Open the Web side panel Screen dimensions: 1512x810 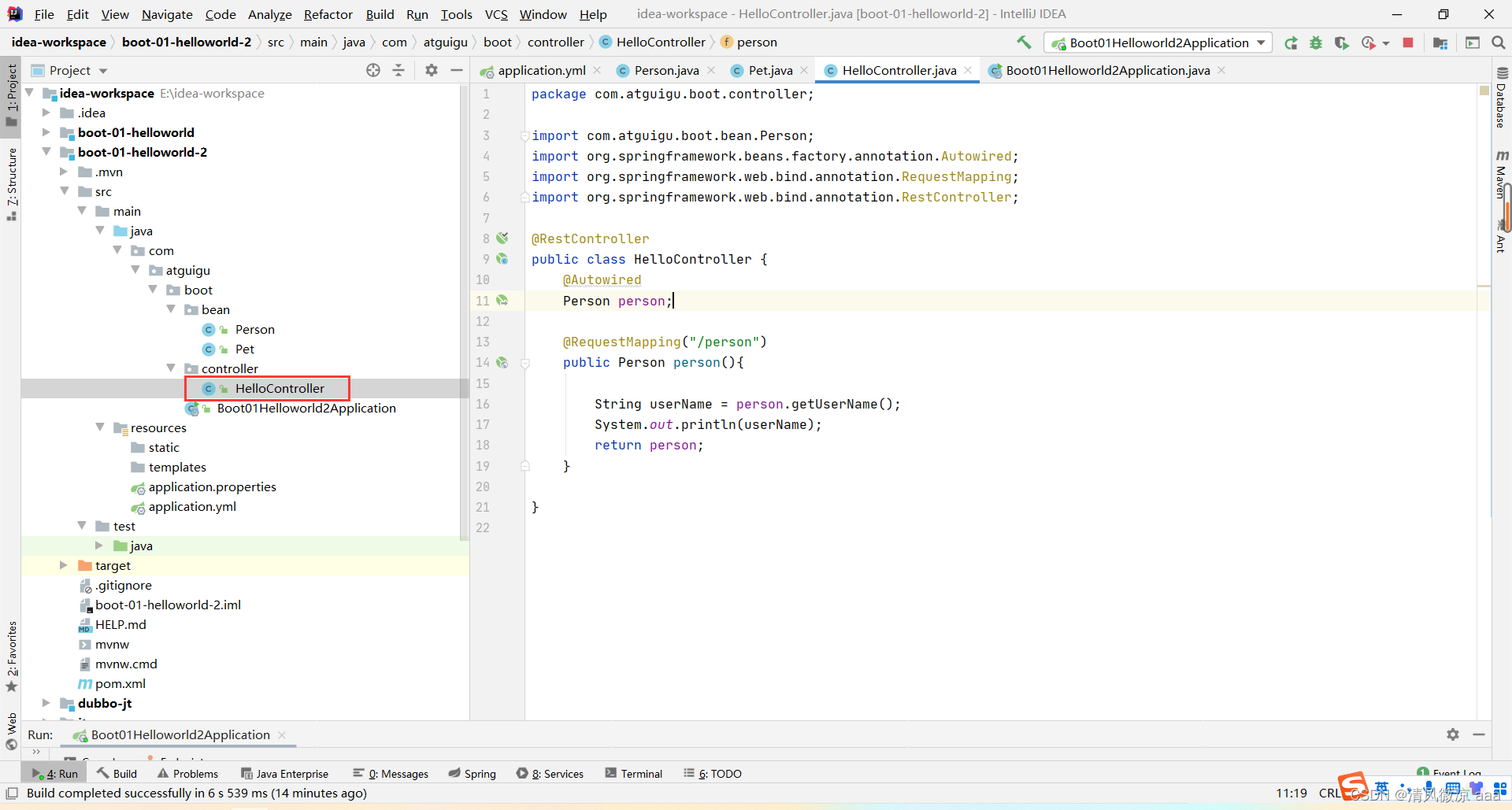[x=12, y=730]
